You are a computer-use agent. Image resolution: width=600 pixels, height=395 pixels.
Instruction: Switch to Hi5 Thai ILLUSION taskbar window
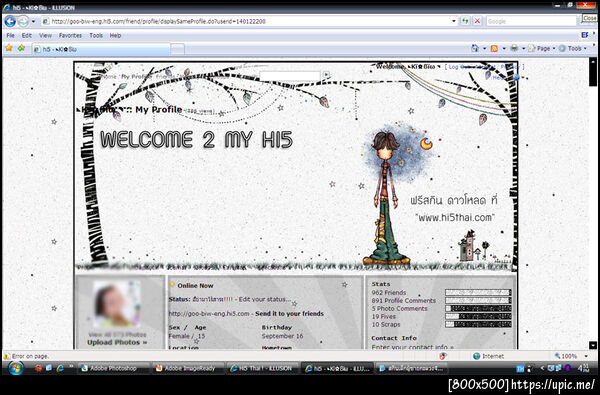coord(263,368)
